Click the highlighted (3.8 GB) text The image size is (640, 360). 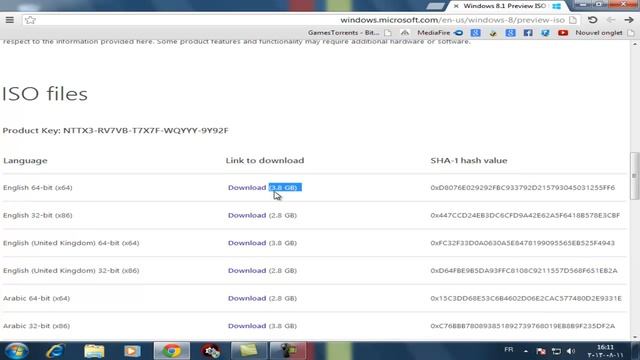[x=284, y=187]
